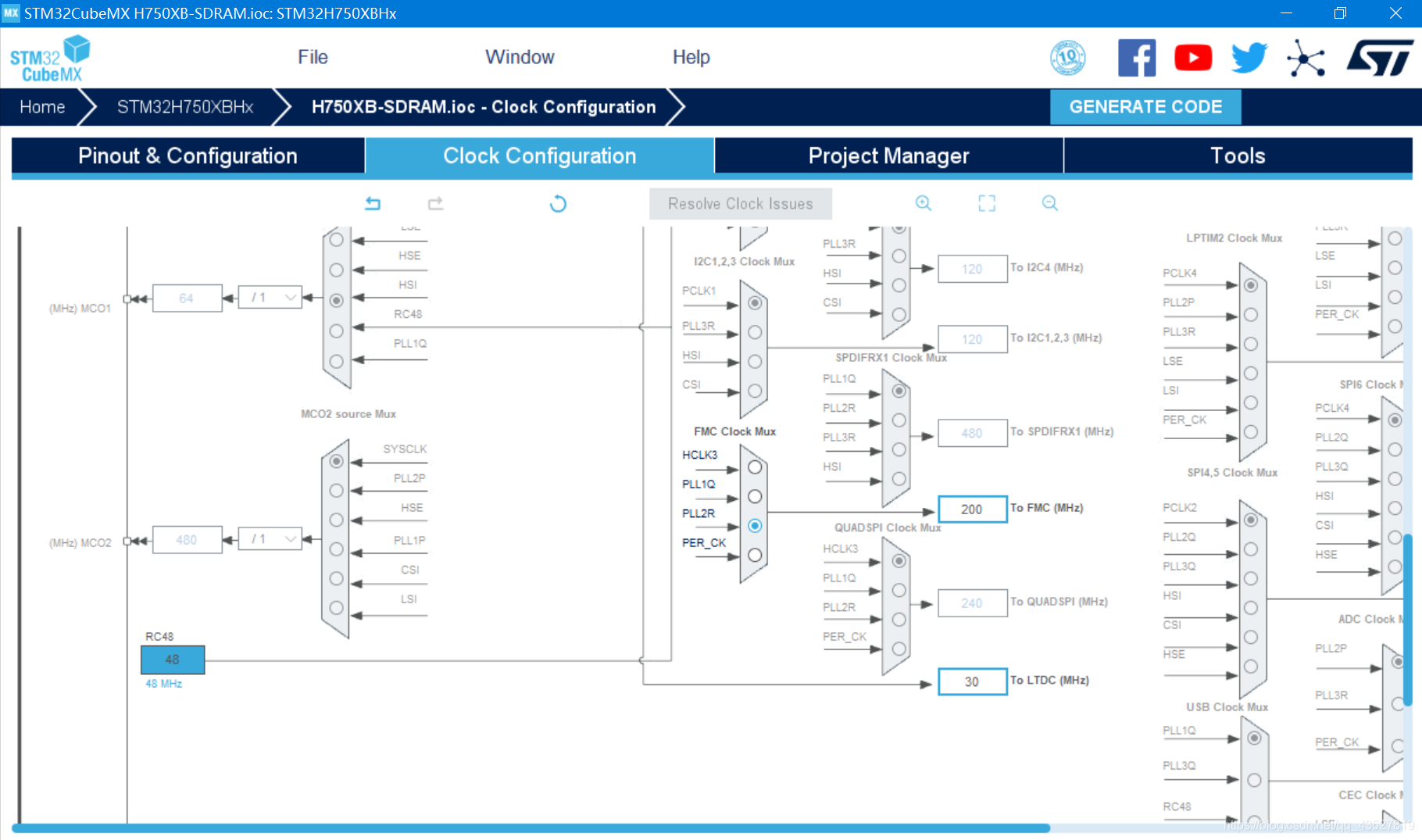Zoom in on the clock diagram

tap(924, 203)
